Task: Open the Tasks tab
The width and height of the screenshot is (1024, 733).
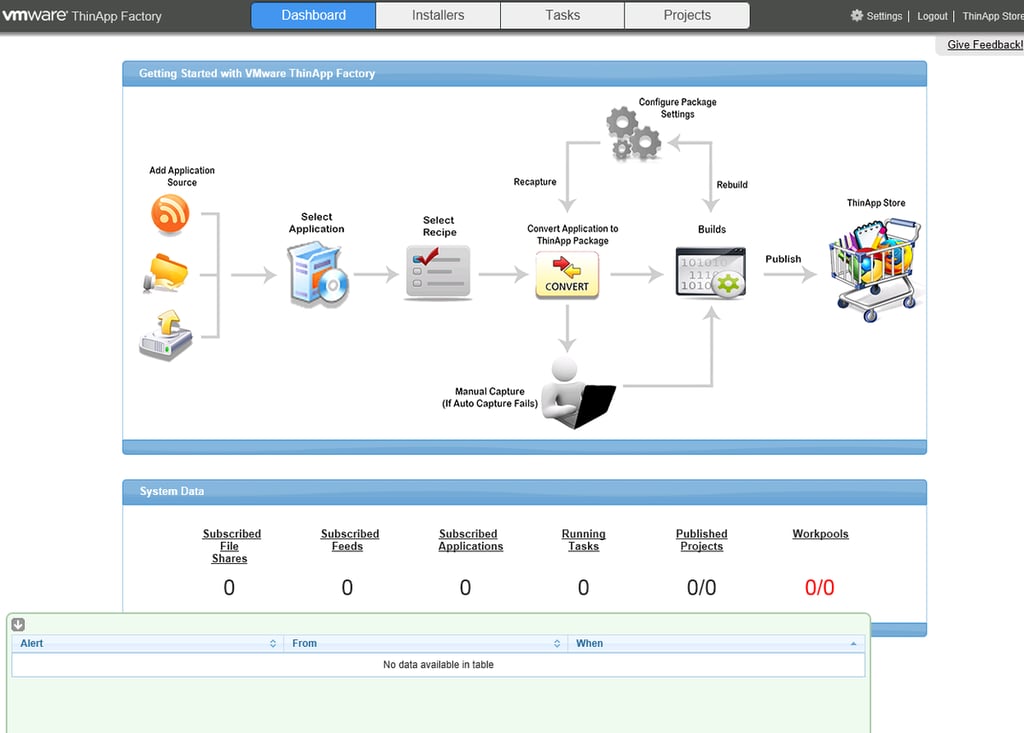Action: pos(562,16)
